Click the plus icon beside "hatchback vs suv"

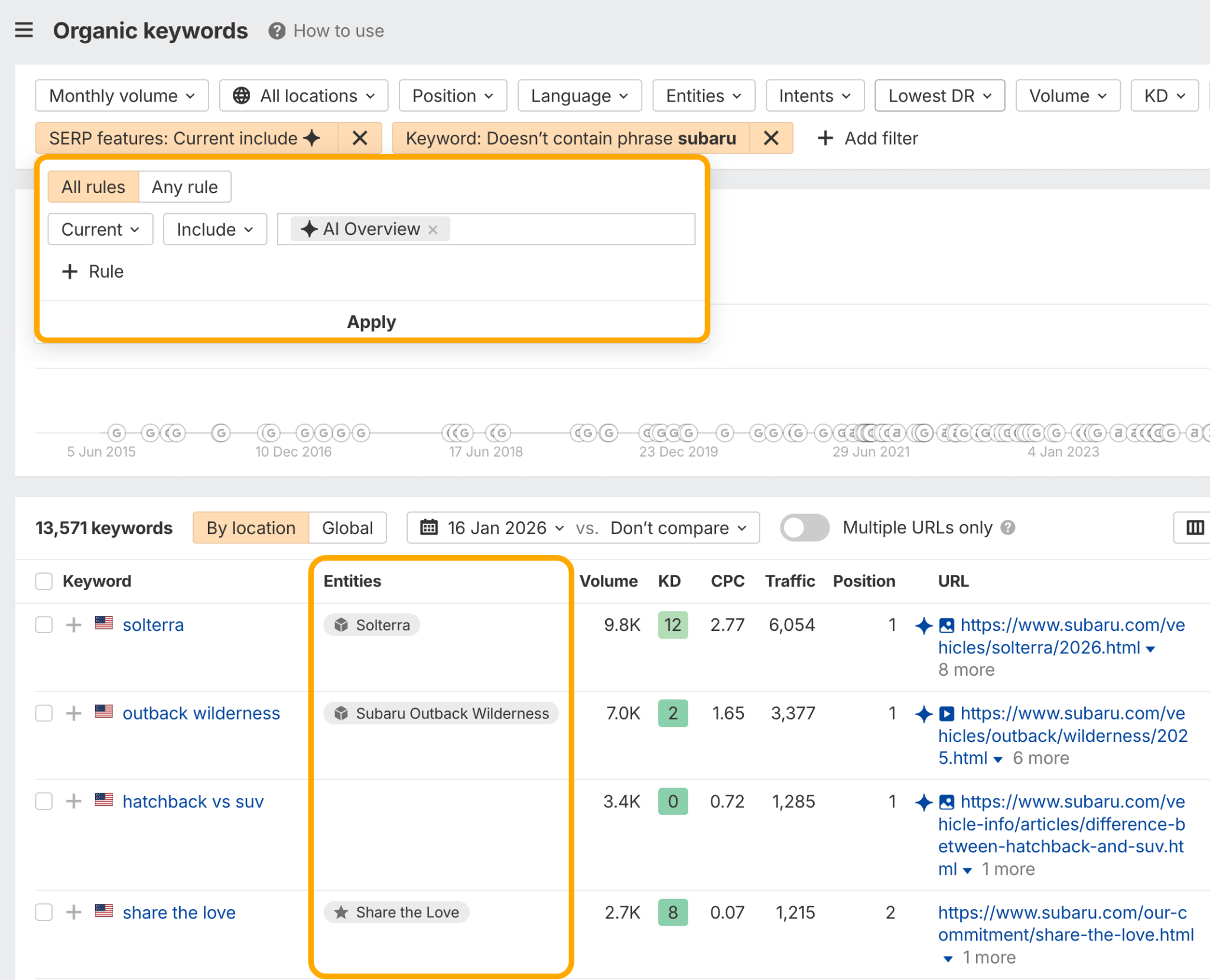[73, 801]
